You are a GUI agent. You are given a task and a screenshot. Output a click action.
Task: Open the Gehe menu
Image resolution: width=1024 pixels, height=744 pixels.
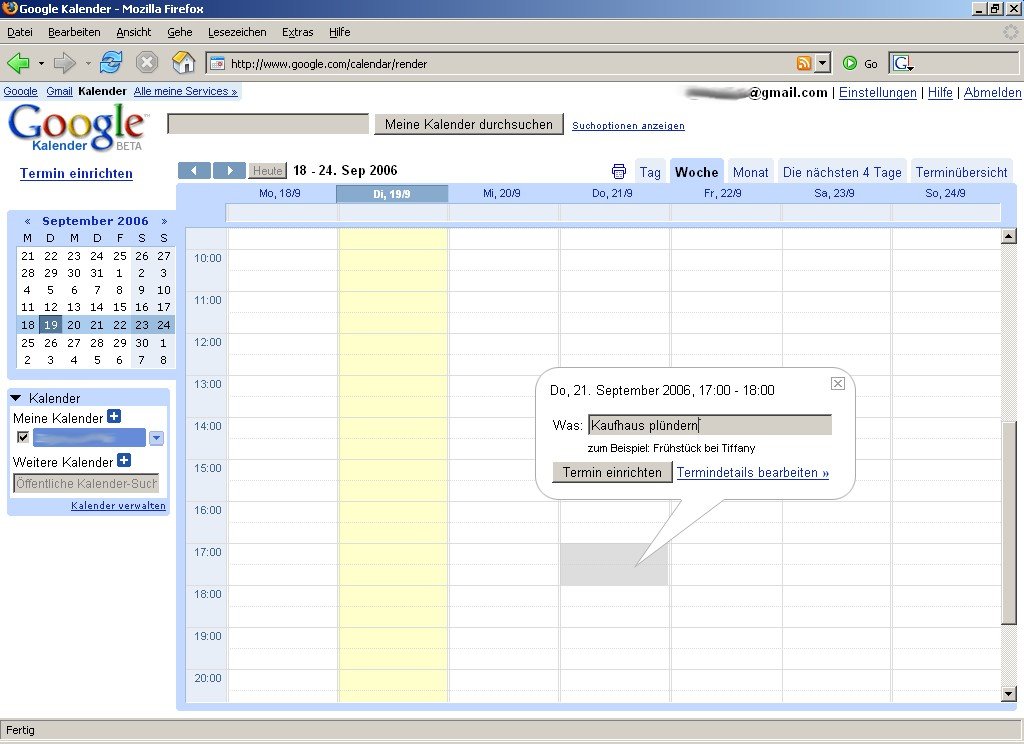coord(180,32)
